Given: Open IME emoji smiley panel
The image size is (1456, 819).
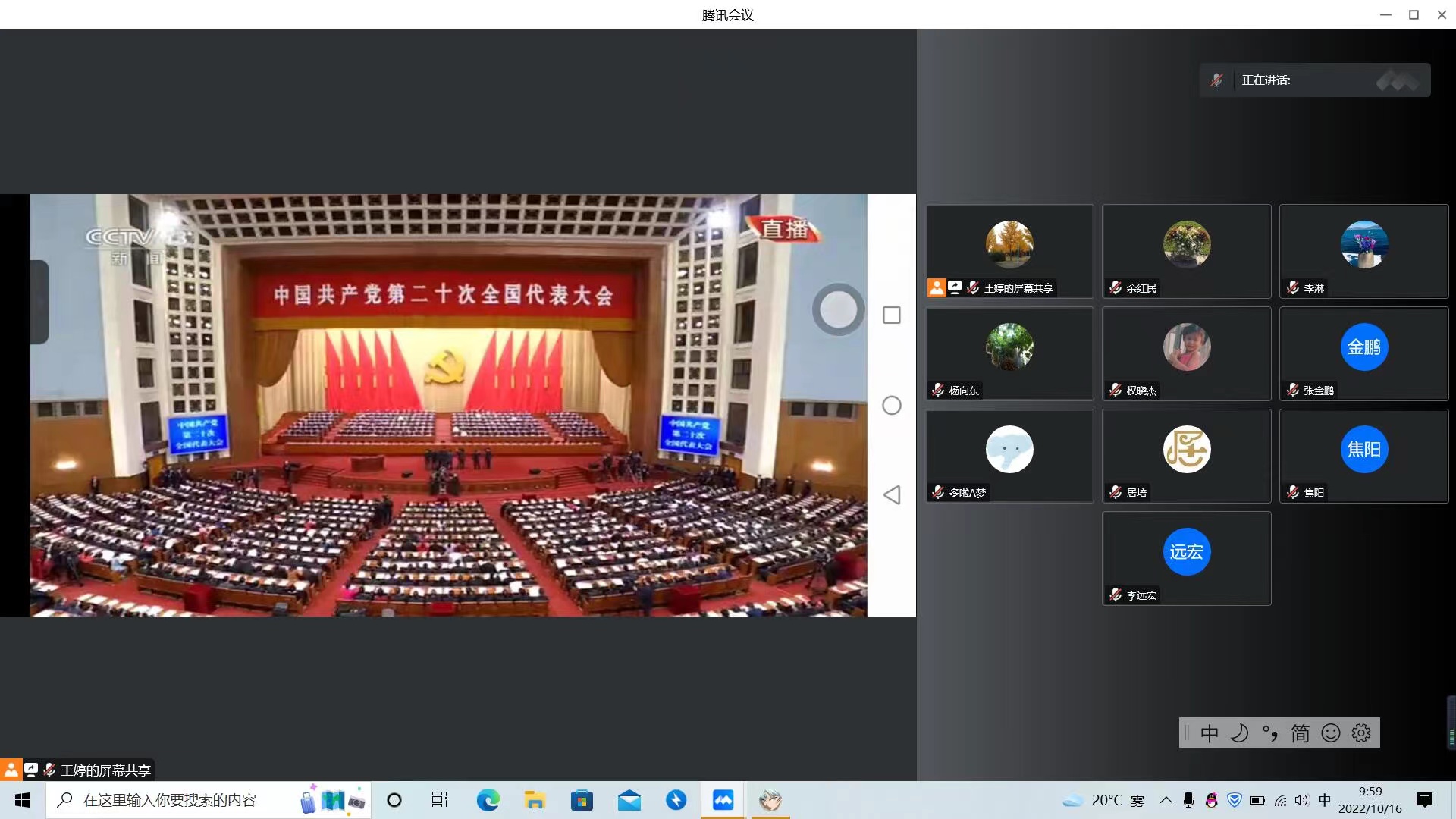Looking at the screenshot, I should (1331, 733).
